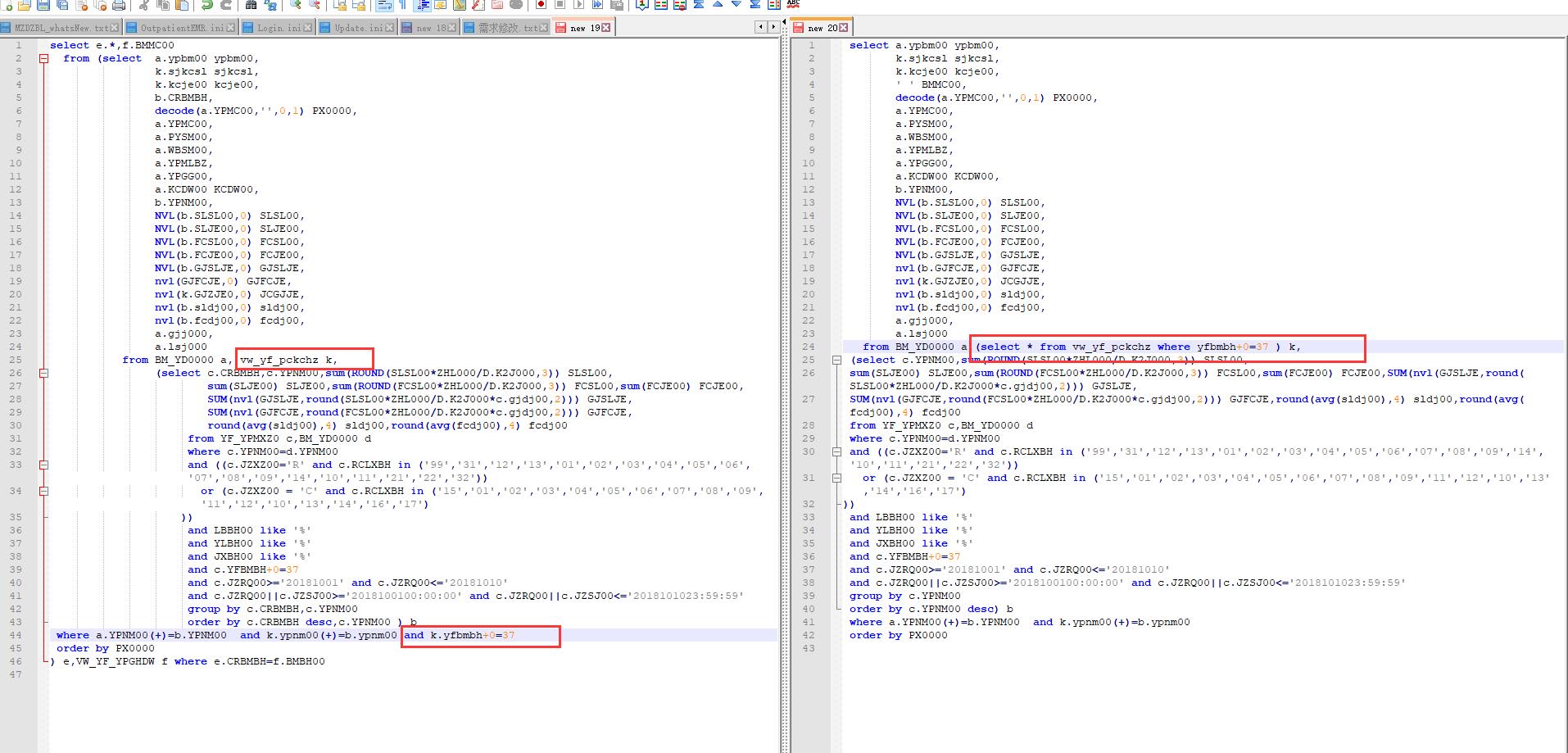
Task: Collapse the fold marker at line 26 left pane
Action: (x=43, y=374)
